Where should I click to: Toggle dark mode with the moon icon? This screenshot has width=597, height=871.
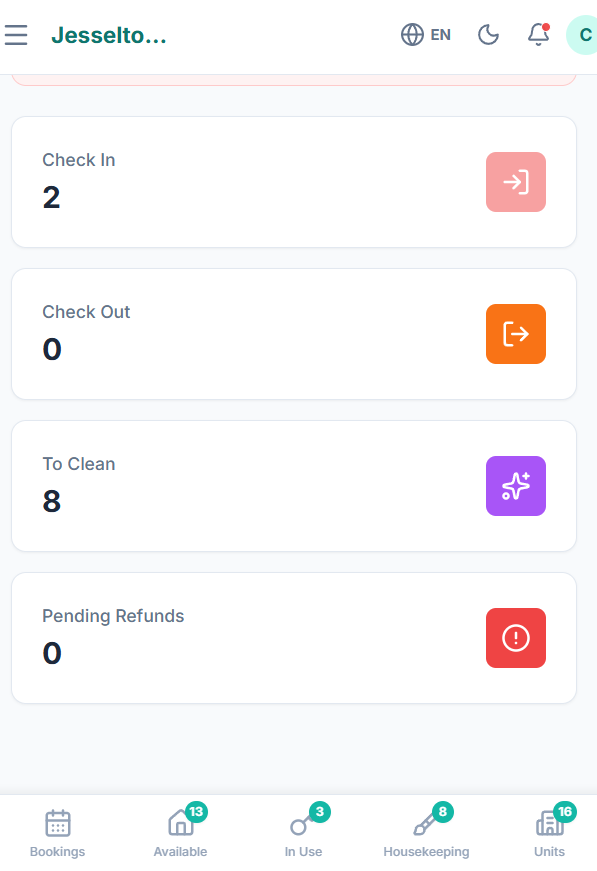tap(487, 34)
